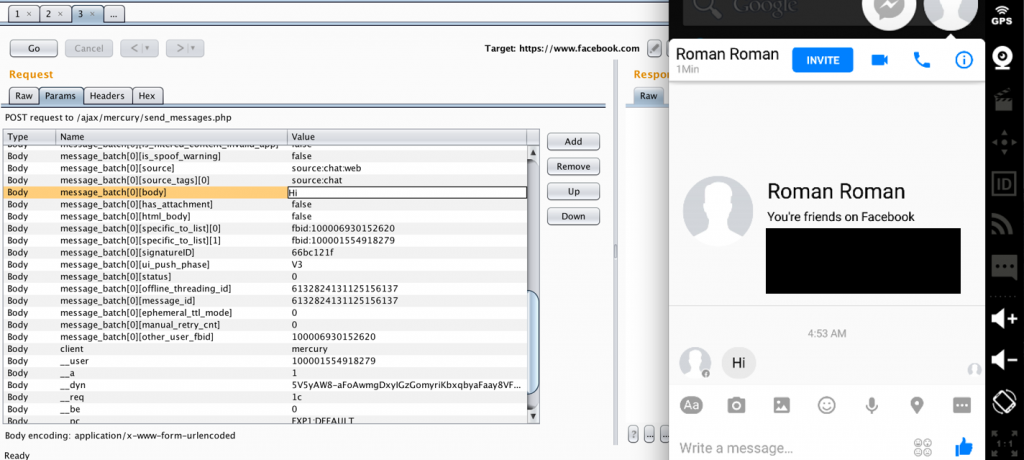This screenshot has width=1024, height=460.
Task: Start a voice call using the phone icon
Action: 921,60
